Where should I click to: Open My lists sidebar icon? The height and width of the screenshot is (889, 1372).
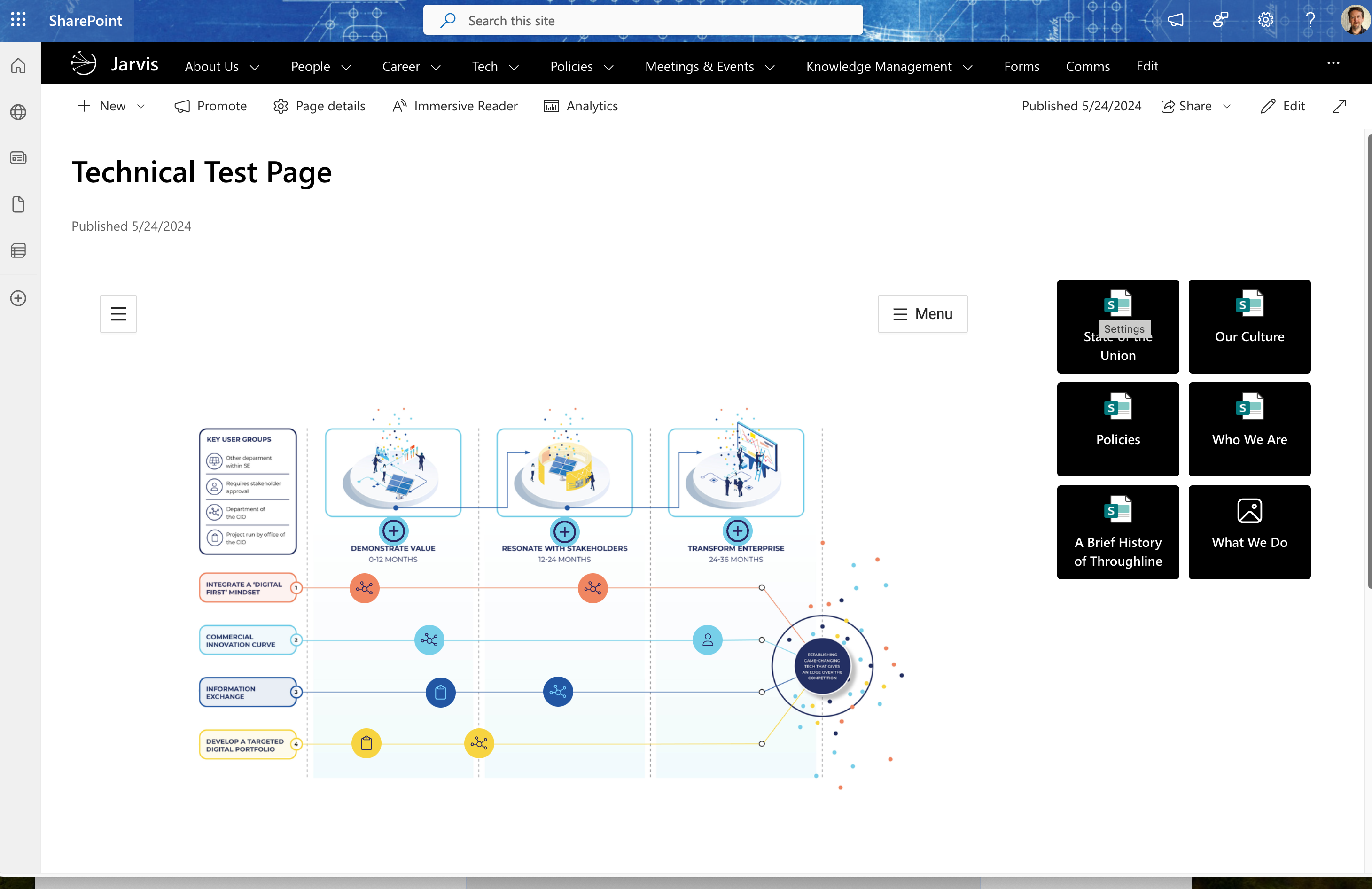(18, 250)
